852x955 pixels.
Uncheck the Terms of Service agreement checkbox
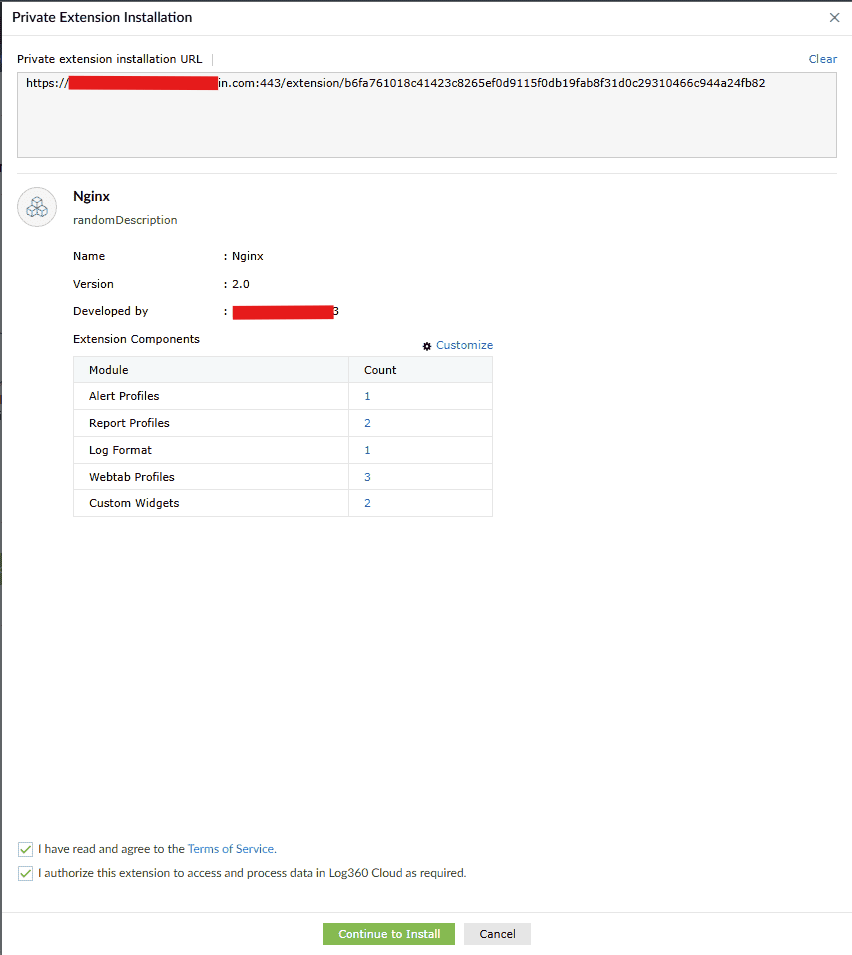click(x=26, y=849)
